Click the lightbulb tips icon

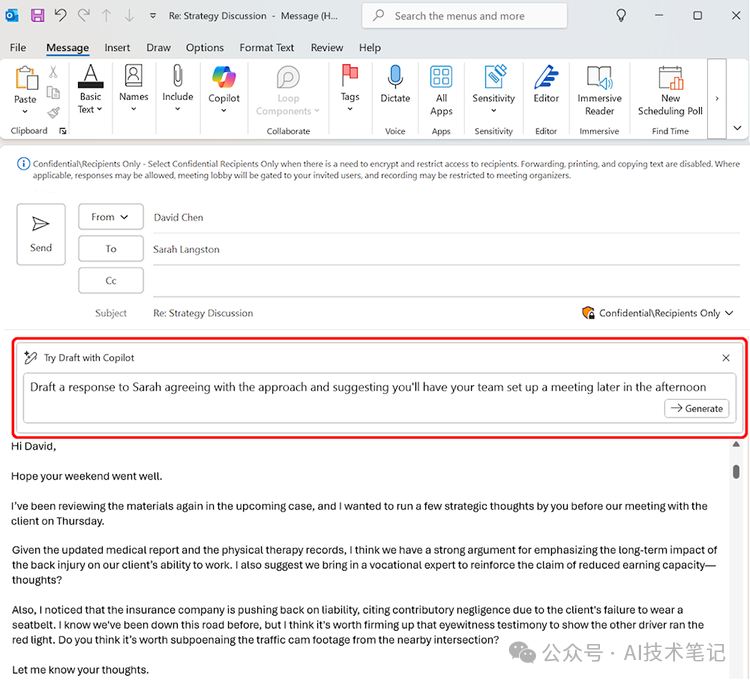(621, 16)
